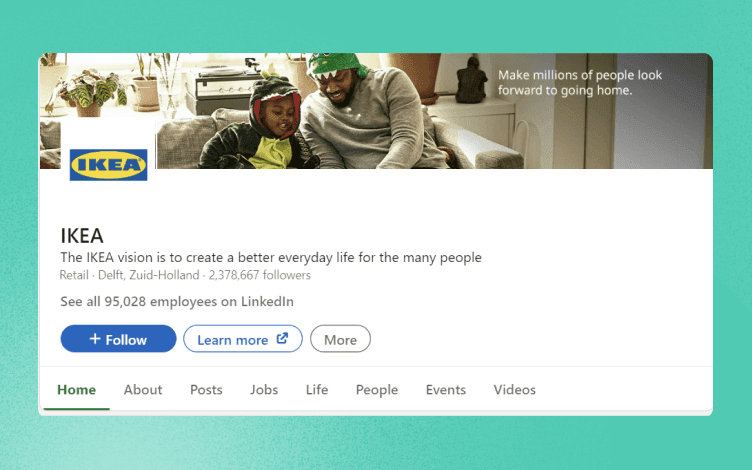The image size is (752, 470).
Task: Switch to the Home tab
Action: pyautogui.click(x=77, y=389)
